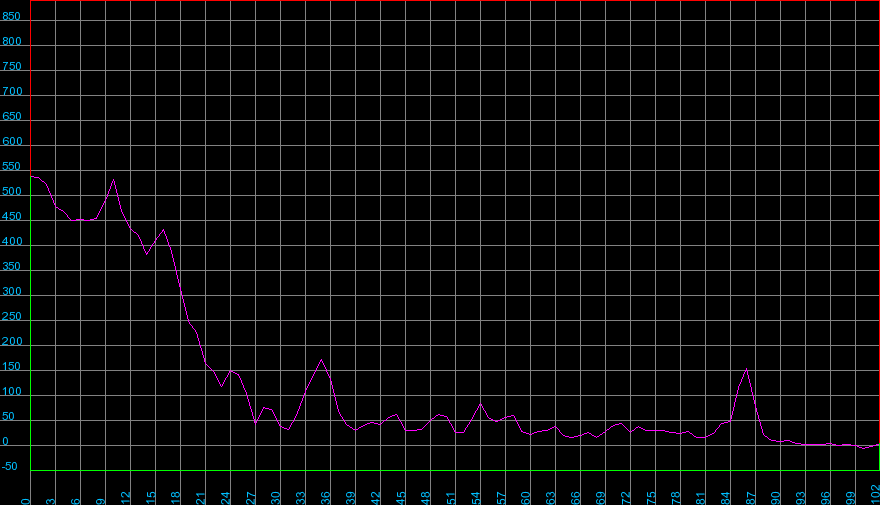The width and height of the screenshot is (880, 505).
Task: Select the 87 tick label on the X axis
Action: pyautogui.click(x=750, y=498)
